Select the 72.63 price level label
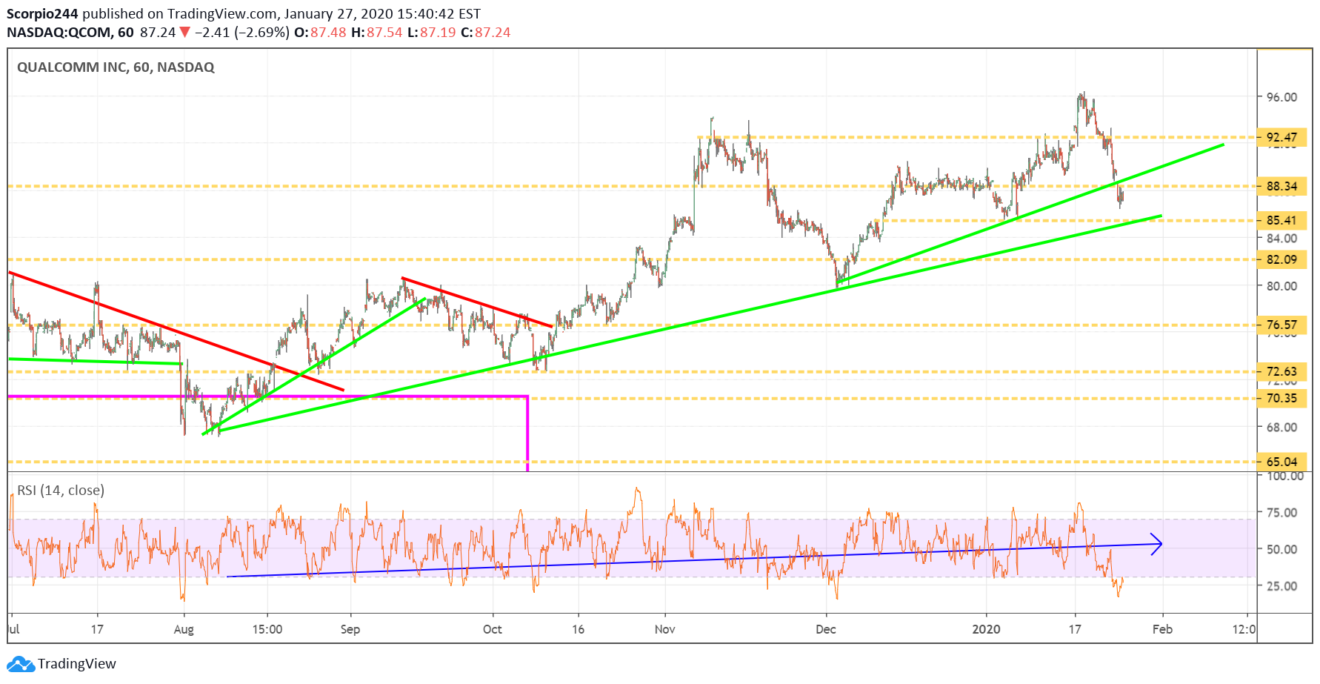 point(1280,371)
